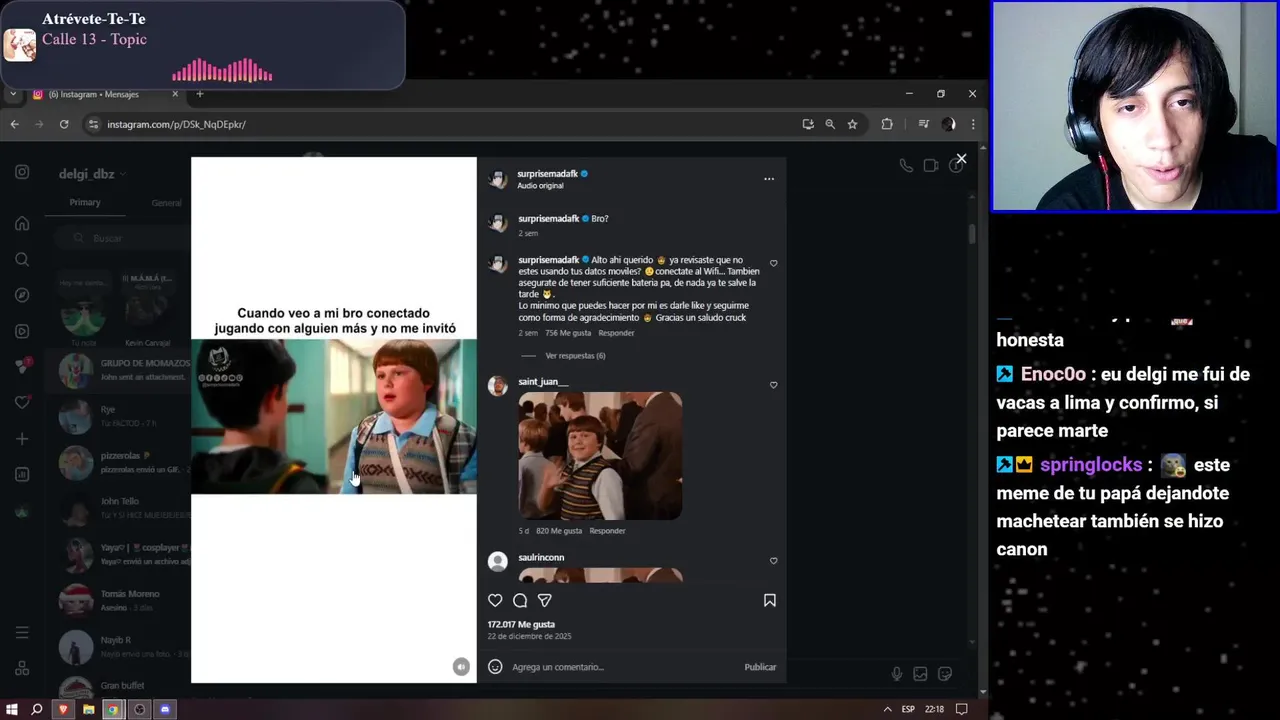Open emoji picker in comment box
Viewport: 1280px width, 720px height.
click(x=495, y=667)
